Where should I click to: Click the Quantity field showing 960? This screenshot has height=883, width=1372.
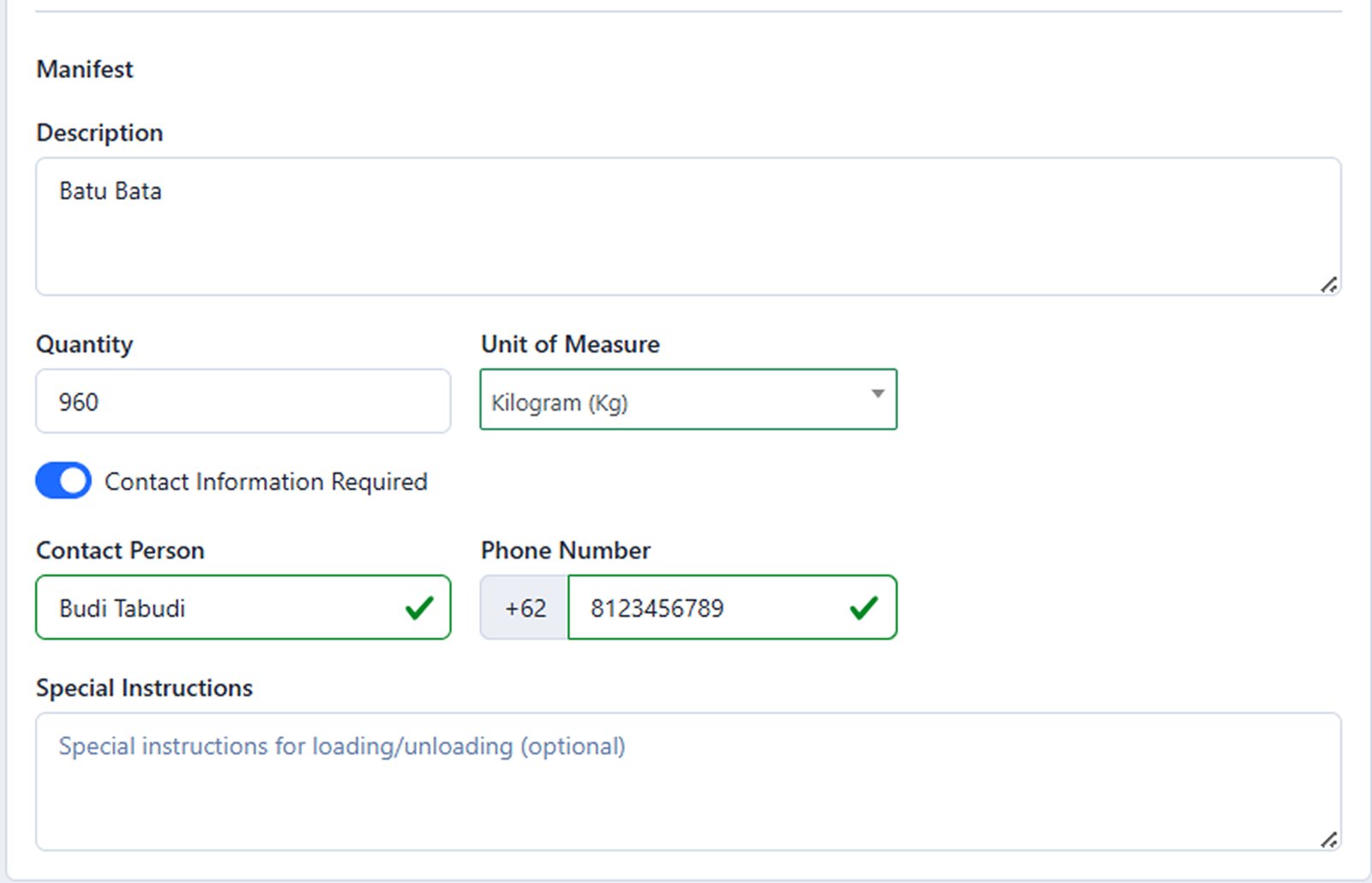click(x=243, y=401)
